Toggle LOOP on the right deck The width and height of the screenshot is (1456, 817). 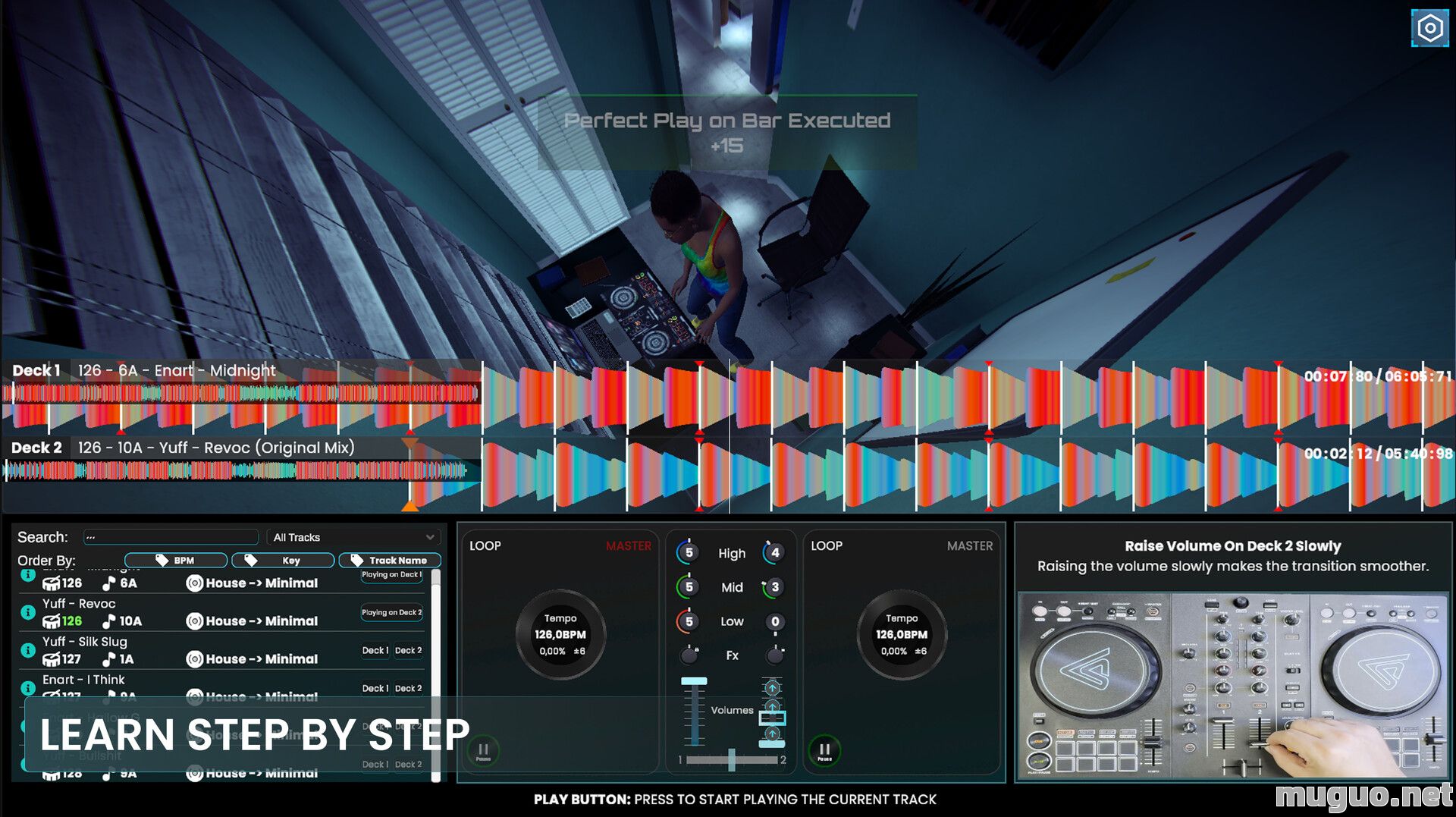[x=827, y=545]
